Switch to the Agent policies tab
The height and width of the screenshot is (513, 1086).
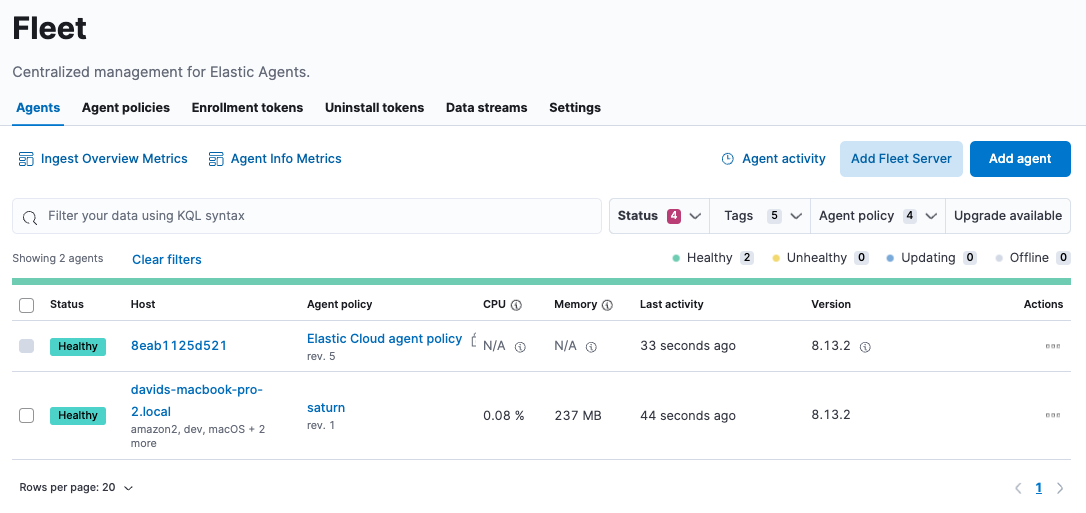(126, 108)
